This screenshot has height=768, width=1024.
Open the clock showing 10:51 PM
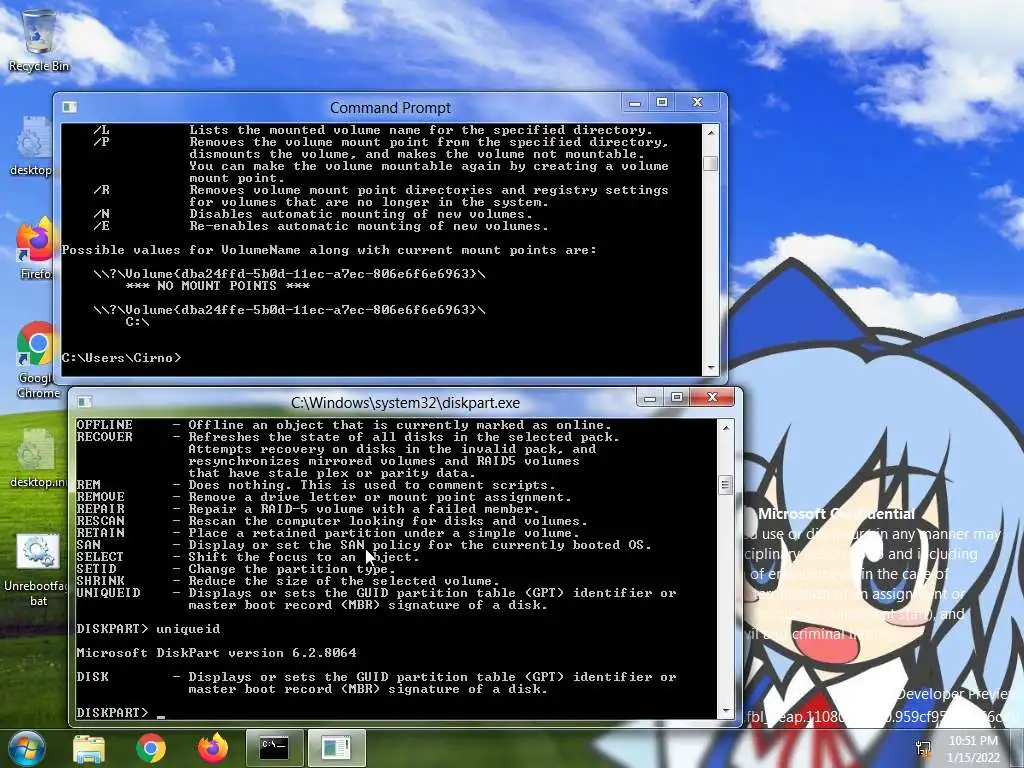[973, 749]
